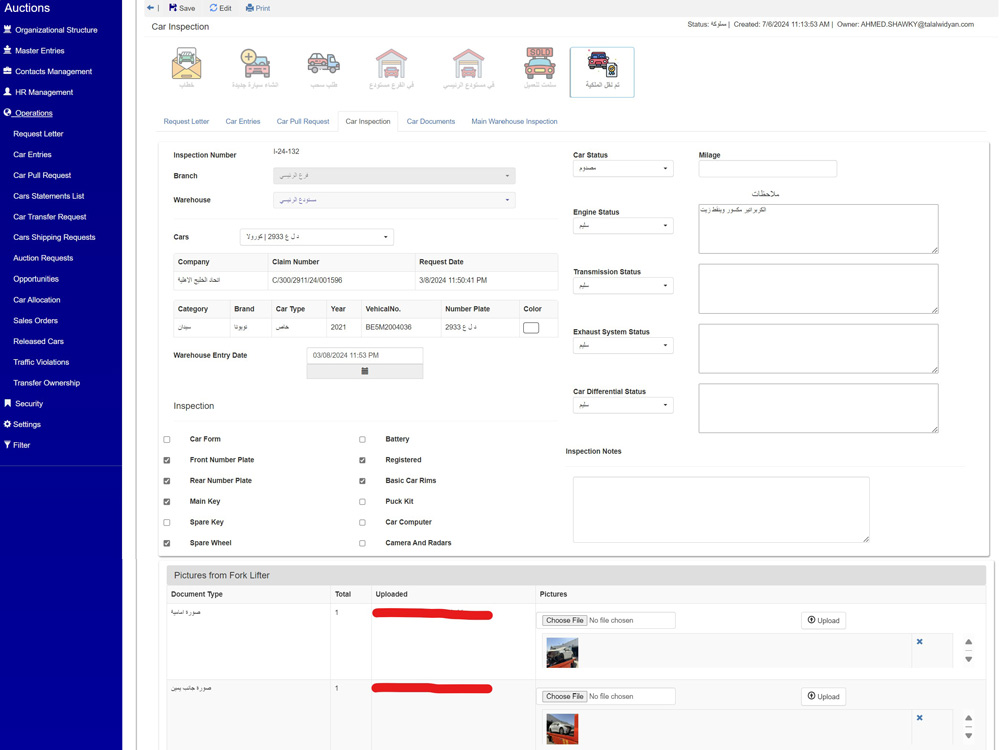The height and width of the screenshot is (750, 1000).
Task: Click the Organizational Structure sidebar icon
Action: tap(8, 29)
